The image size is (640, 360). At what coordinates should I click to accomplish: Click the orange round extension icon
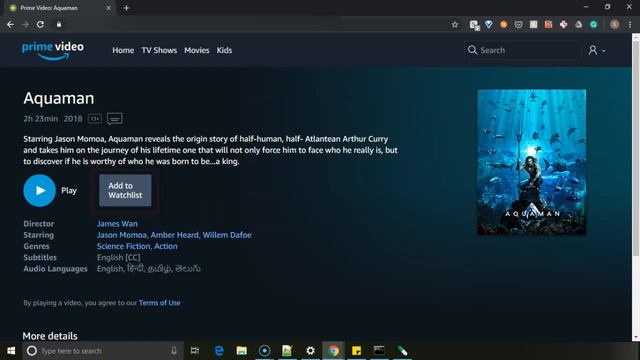click(504, 24)
